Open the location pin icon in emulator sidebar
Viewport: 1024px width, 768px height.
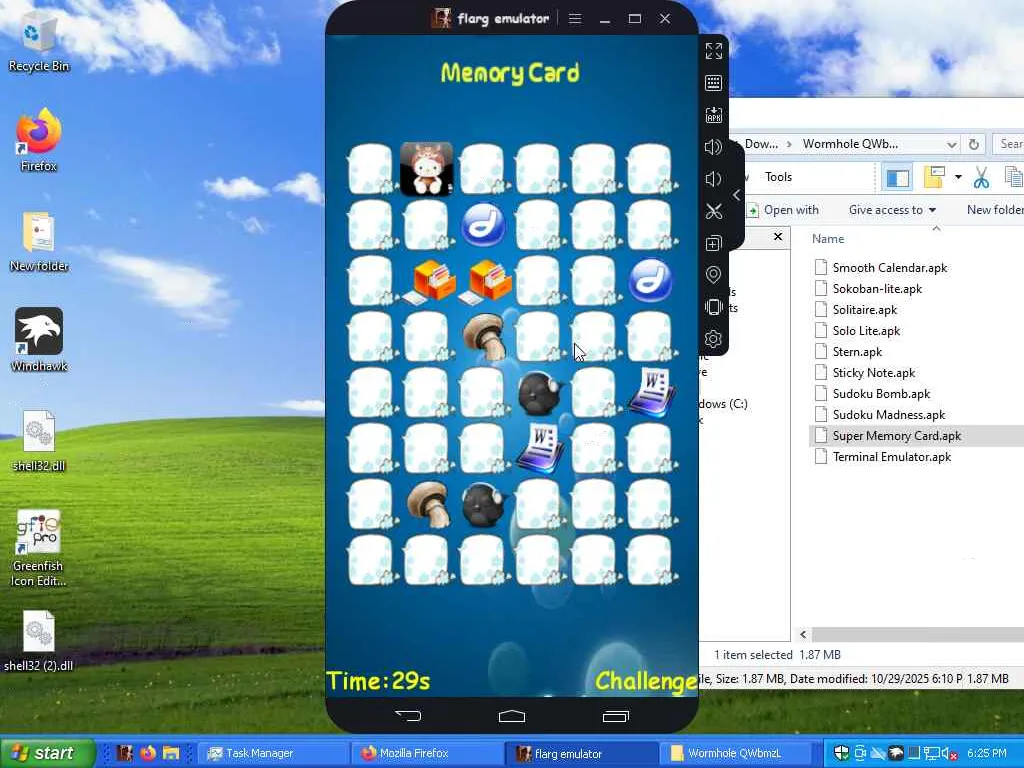tap(714, 275)
